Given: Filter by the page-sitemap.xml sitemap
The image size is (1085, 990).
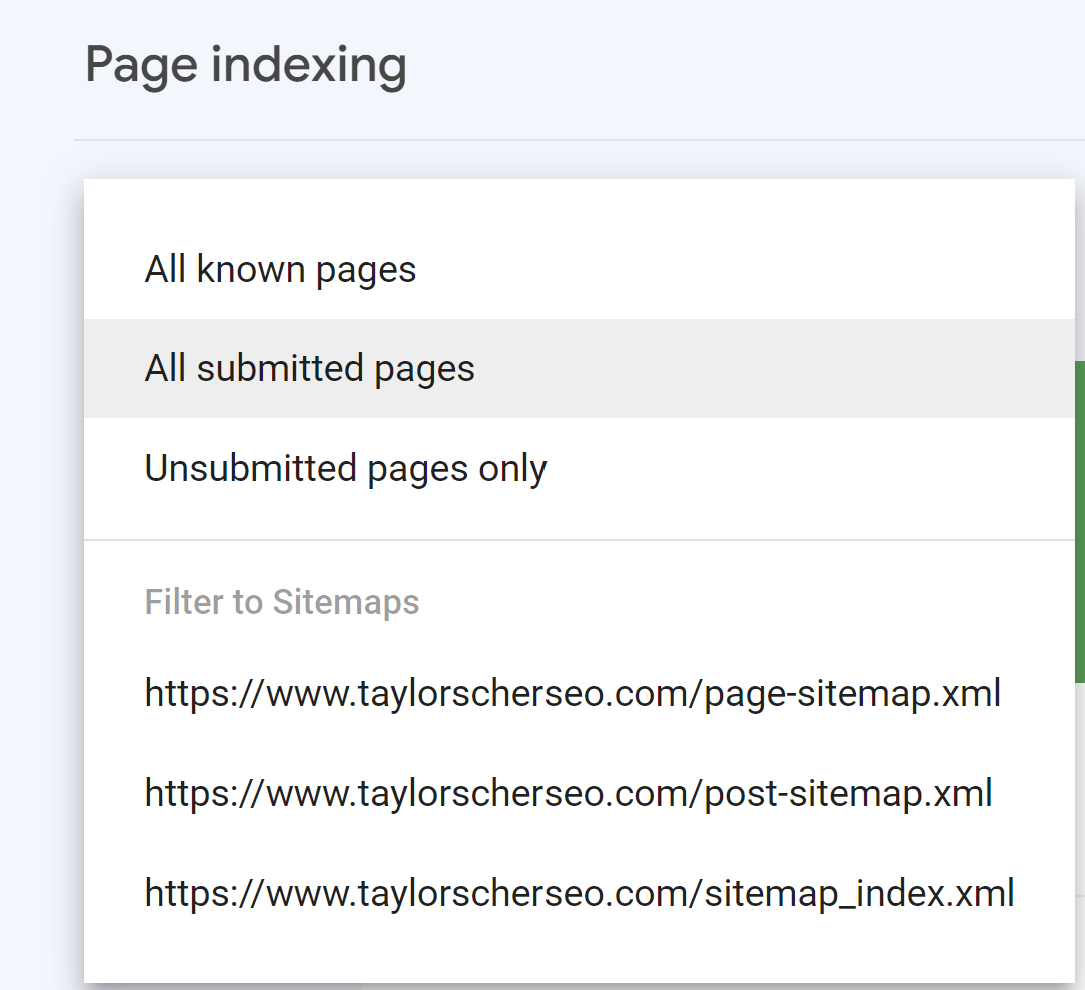Looking at the screenshot, I should [572, 693].
